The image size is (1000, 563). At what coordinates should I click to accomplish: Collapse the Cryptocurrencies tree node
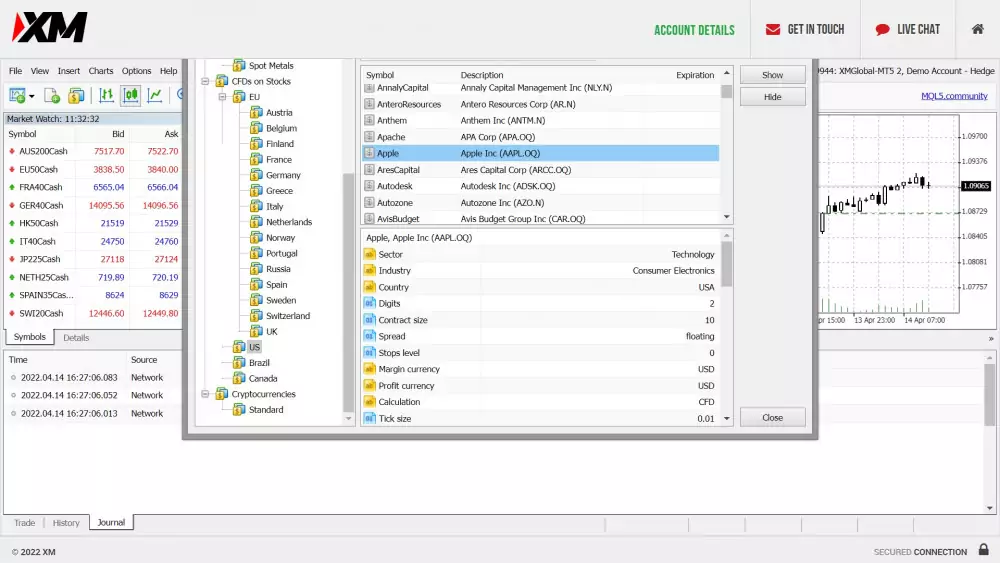(205, 394)
